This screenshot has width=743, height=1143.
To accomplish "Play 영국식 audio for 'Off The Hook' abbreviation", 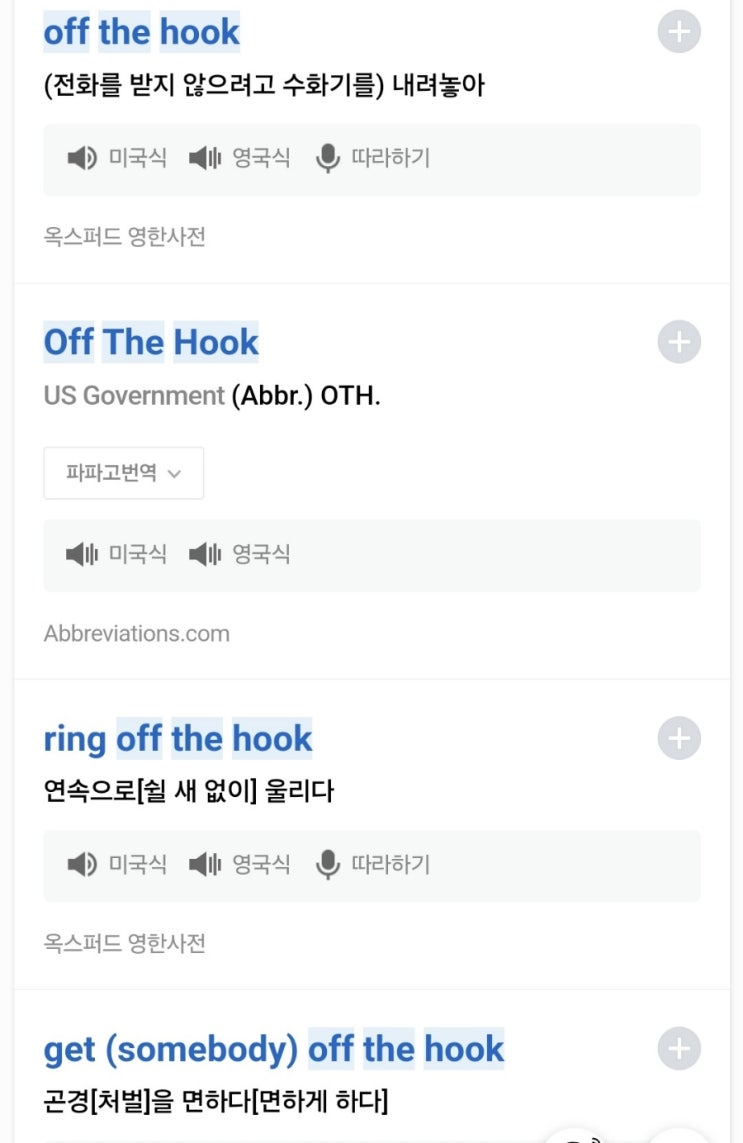I will tap(239, 554).
